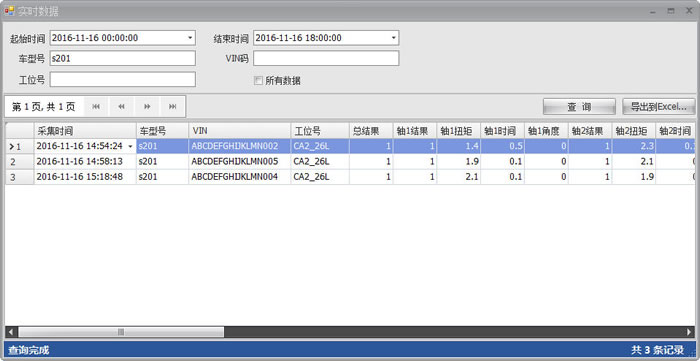
Task: Select 轴2扭矩 cell with value 2.3
Action: coord(633,146)
